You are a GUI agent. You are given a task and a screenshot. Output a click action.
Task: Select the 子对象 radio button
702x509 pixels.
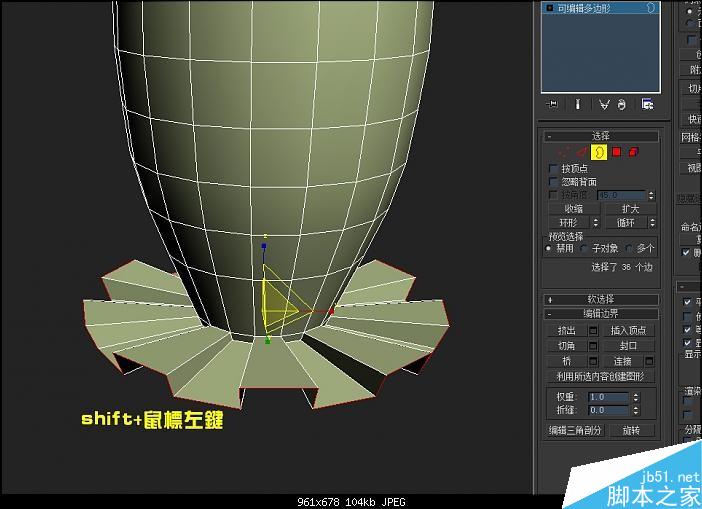point(583,248)
